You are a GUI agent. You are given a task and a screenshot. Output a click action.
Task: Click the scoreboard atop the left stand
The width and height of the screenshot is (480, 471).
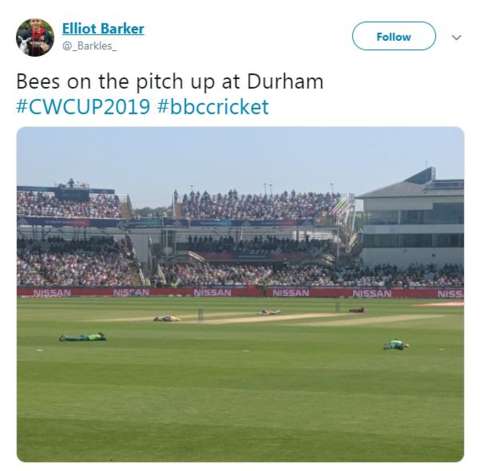72,194
